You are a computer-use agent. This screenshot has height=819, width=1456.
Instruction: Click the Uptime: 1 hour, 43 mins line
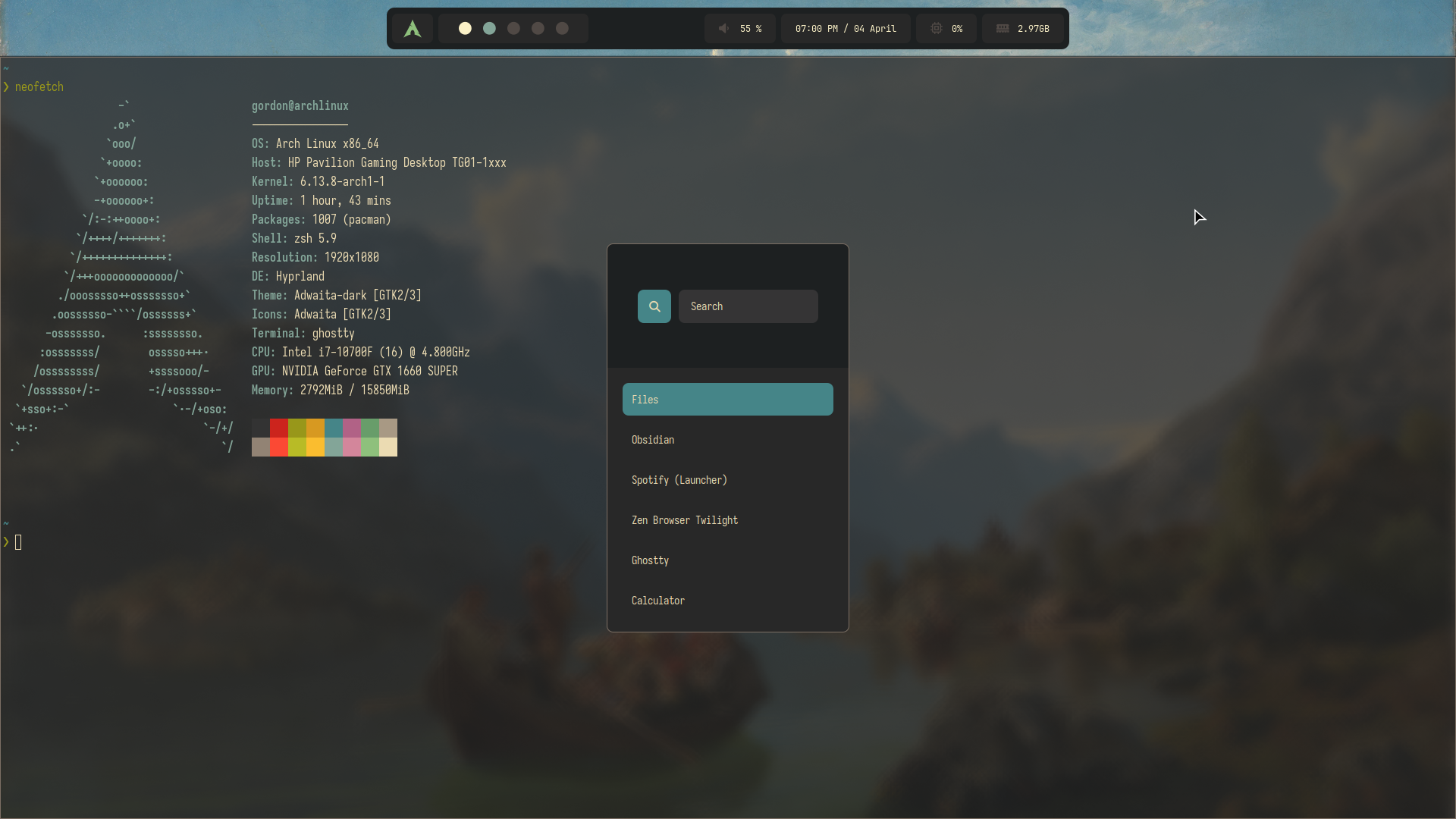(x=322, y=201)
